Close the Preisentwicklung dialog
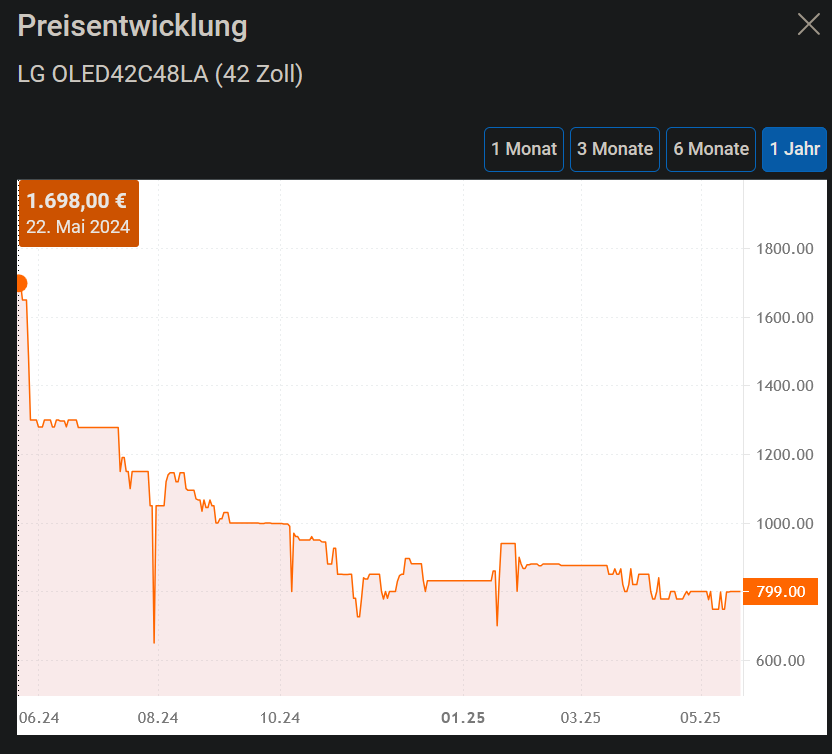 tap(809, 24)
